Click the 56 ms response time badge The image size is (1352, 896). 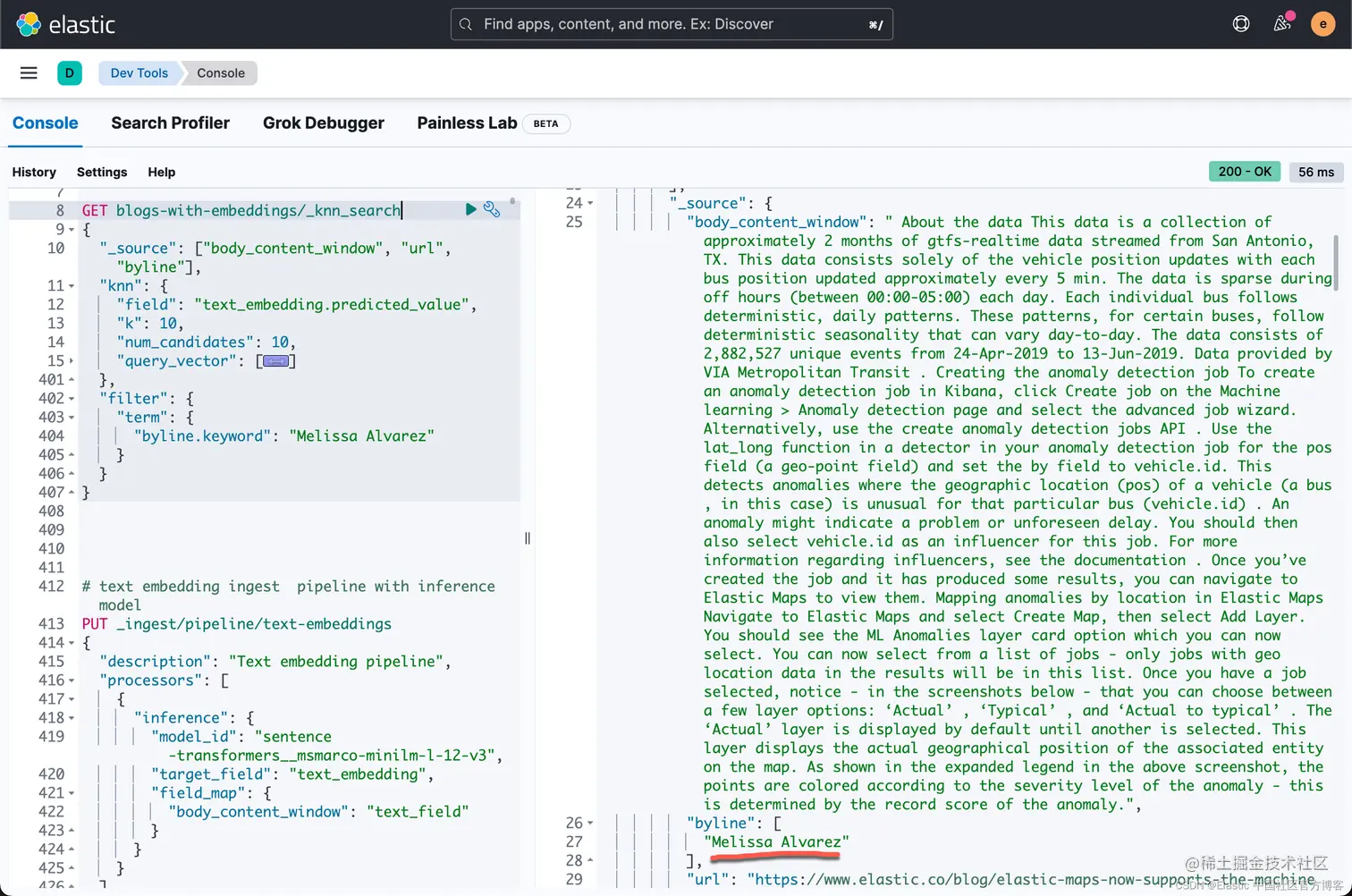pyautogui.click(x=1316, y=172)
